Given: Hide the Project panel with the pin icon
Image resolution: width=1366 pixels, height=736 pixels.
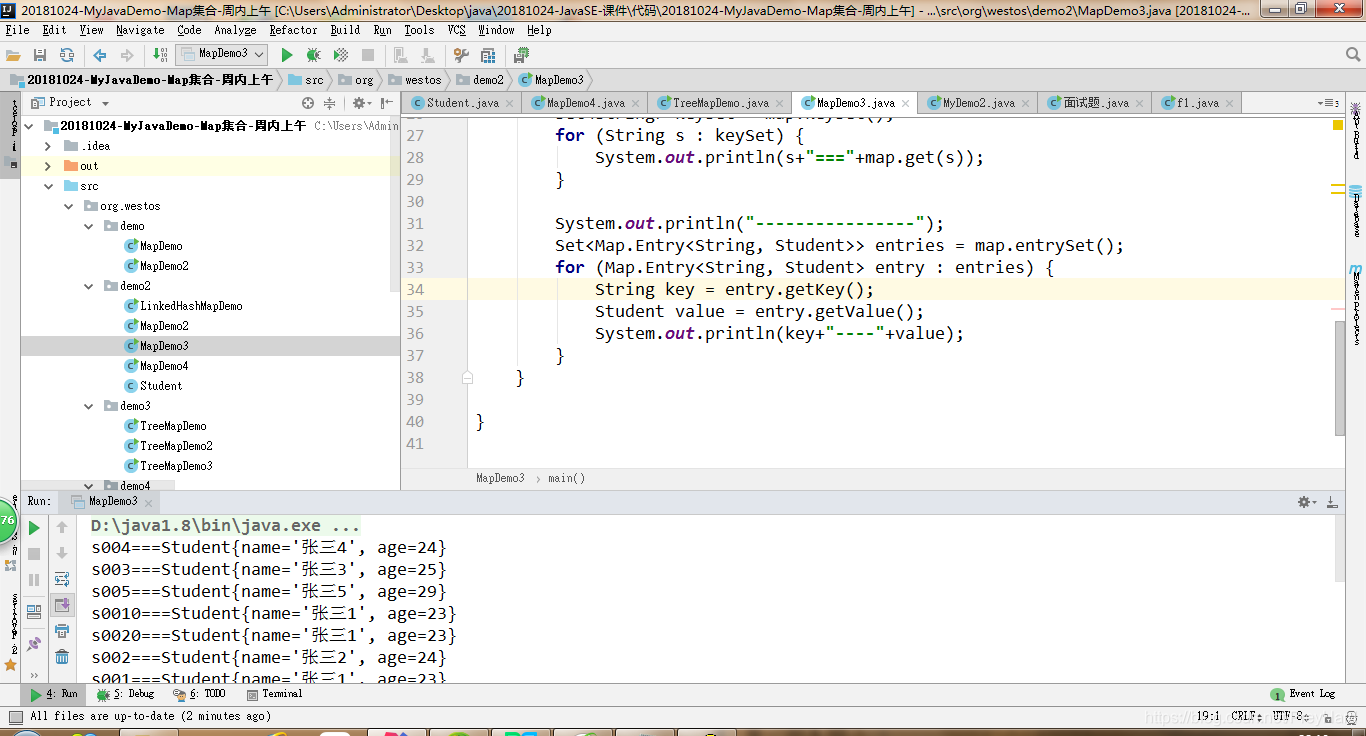Looking at the screenshot, I should tap(386, 103).
